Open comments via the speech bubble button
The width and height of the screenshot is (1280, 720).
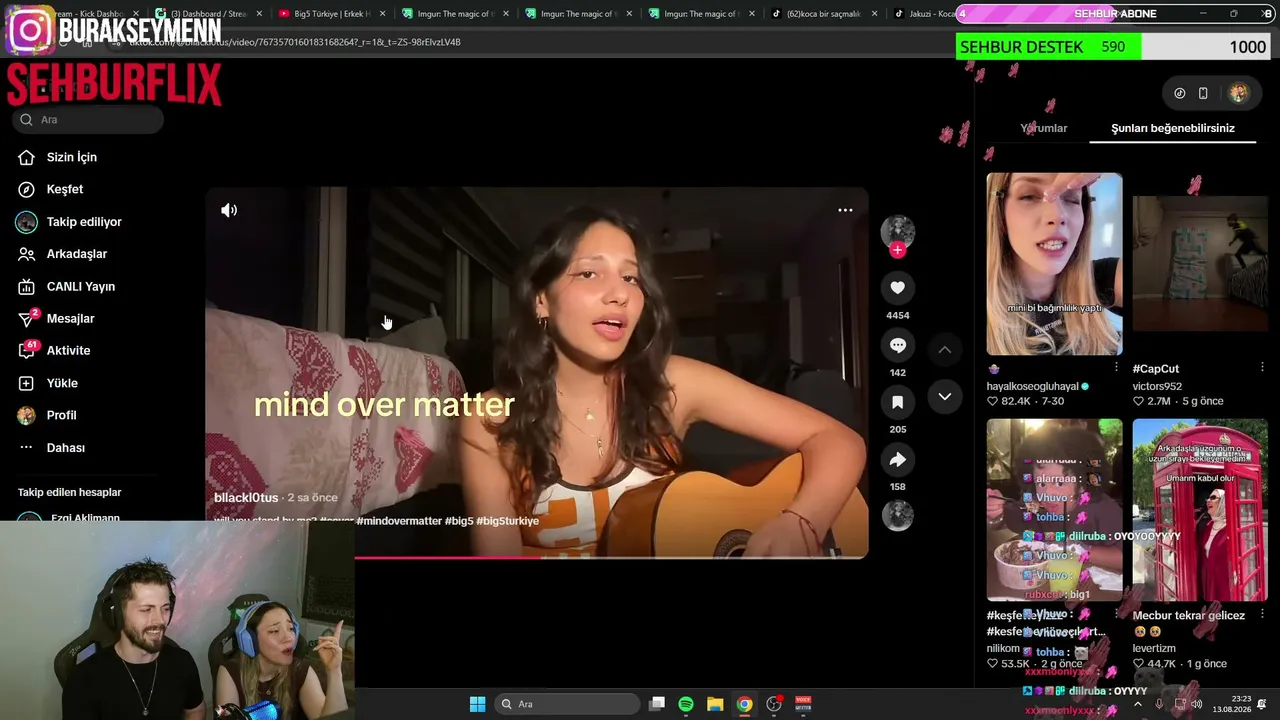click(897, 345)
